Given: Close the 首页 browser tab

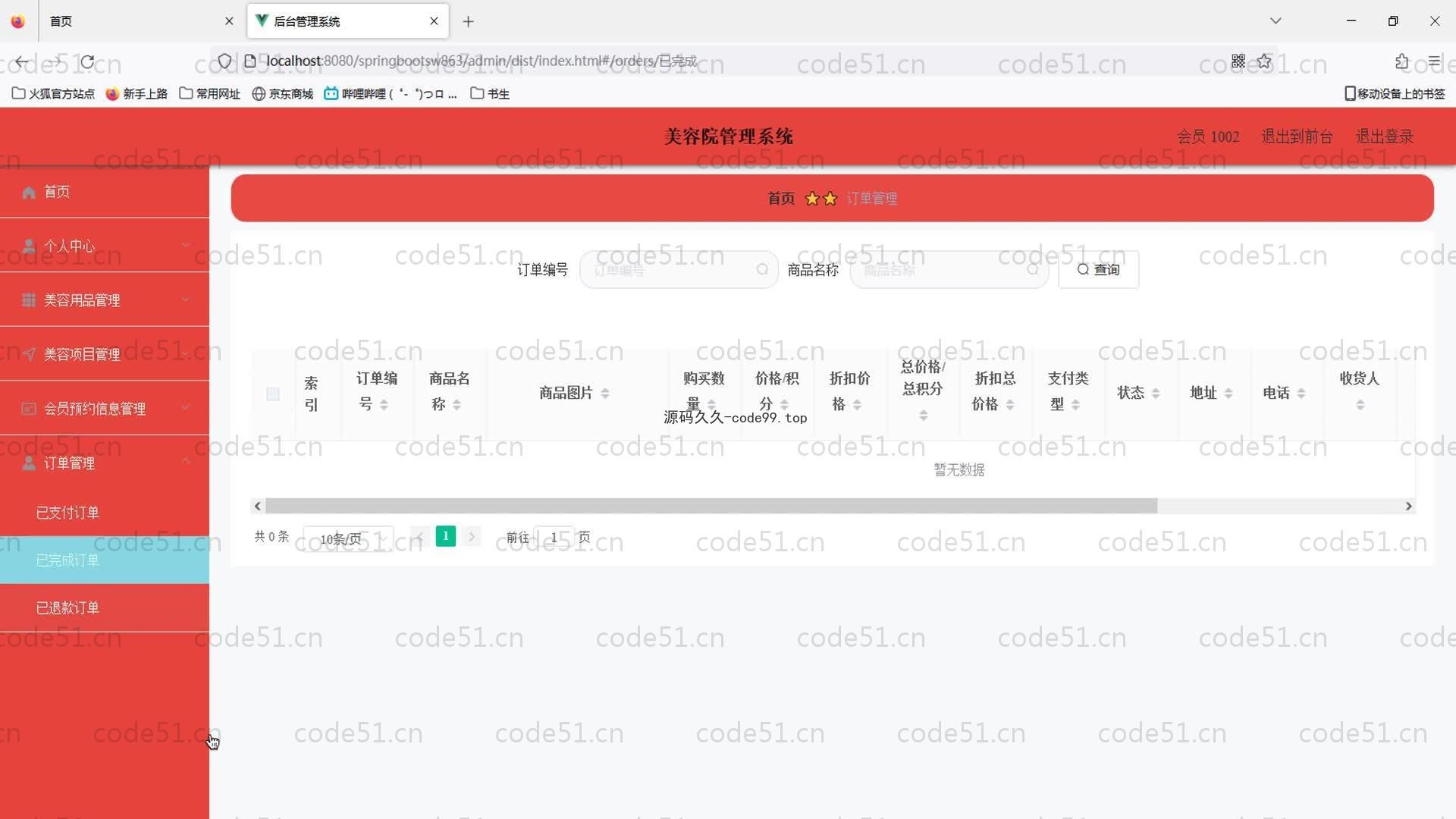Looking at the screenshot, I should (229, 21).
